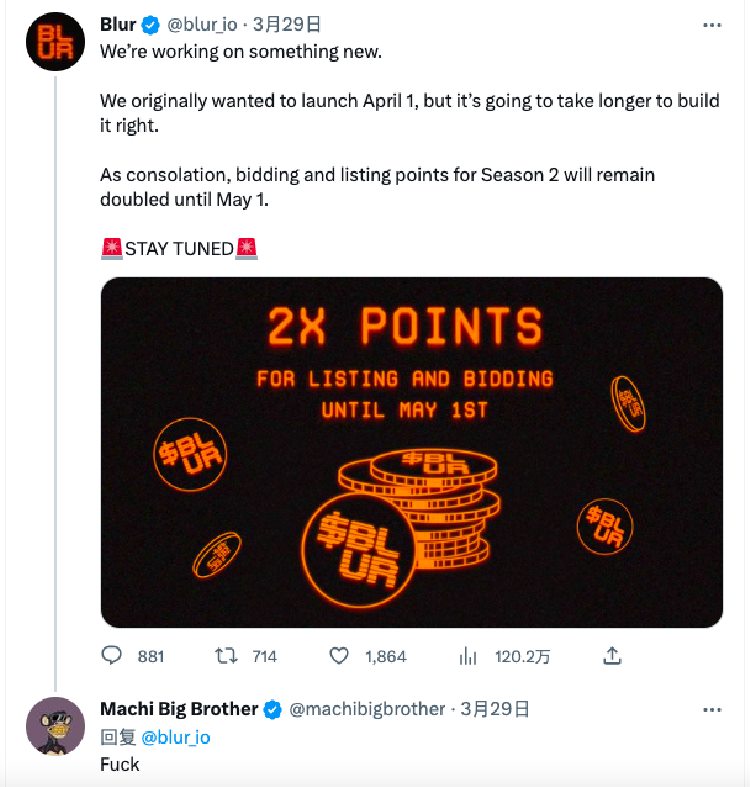The image size is (750, 787).
Task: Click Machi Big Brother's verified badge
Action: [273, 710]
